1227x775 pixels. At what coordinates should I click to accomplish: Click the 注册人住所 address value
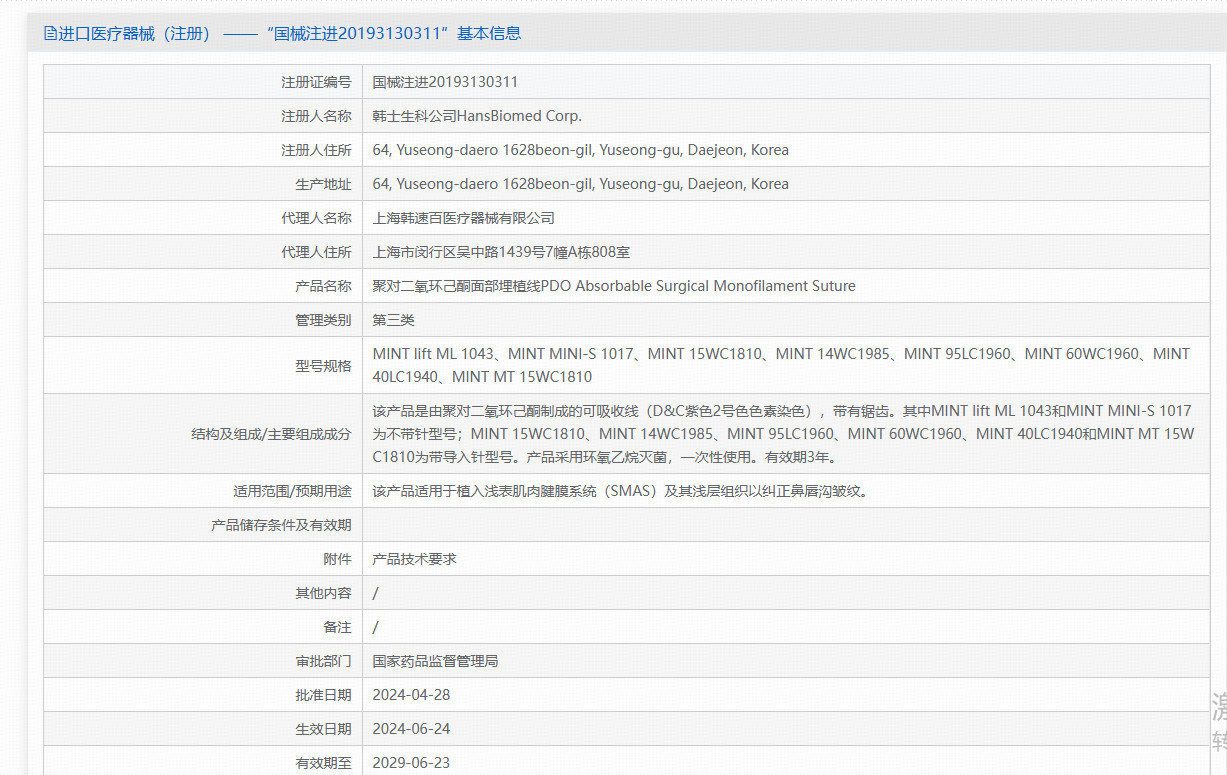tap(580, 150)
